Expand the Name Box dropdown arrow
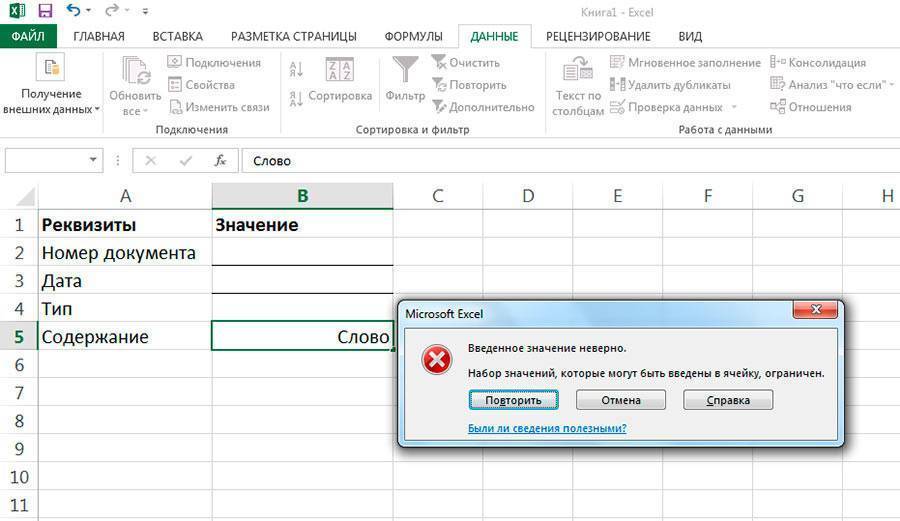This screenshot has height=521, width=900. tap(95, 160)
